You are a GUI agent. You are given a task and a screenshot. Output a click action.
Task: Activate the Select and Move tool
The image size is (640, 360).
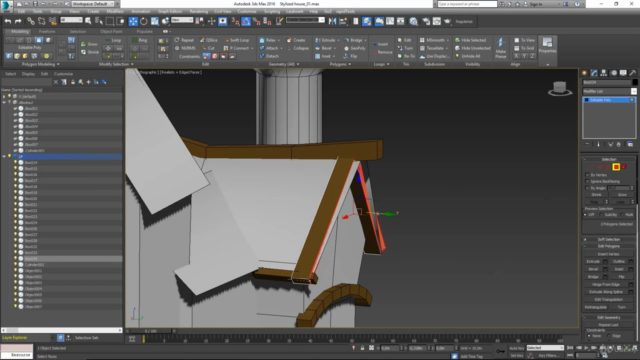tap(133, 21)
